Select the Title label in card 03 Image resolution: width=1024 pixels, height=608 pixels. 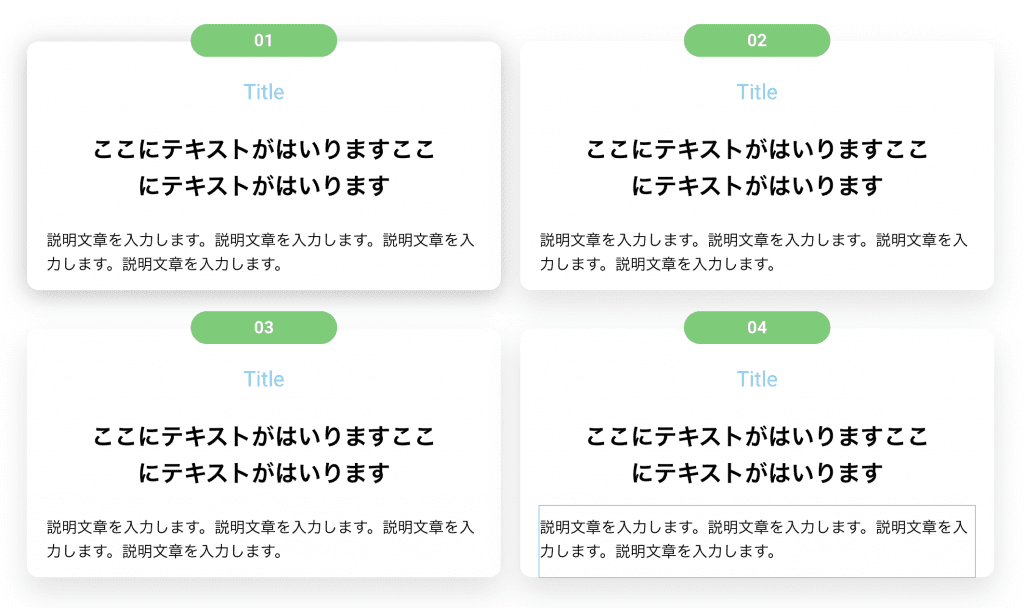coord(264,379)
